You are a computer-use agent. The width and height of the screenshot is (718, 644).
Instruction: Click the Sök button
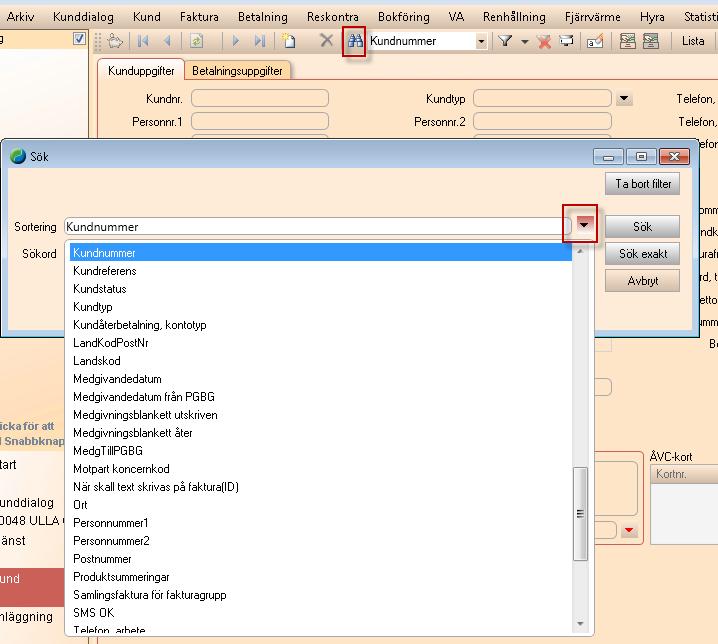[x=642, y=227]
